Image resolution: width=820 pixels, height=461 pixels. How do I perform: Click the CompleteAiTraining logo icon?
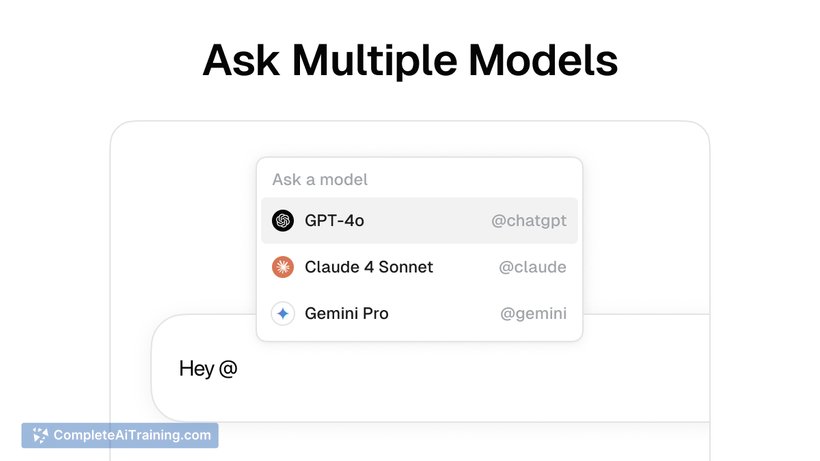[x=40, y=435]
